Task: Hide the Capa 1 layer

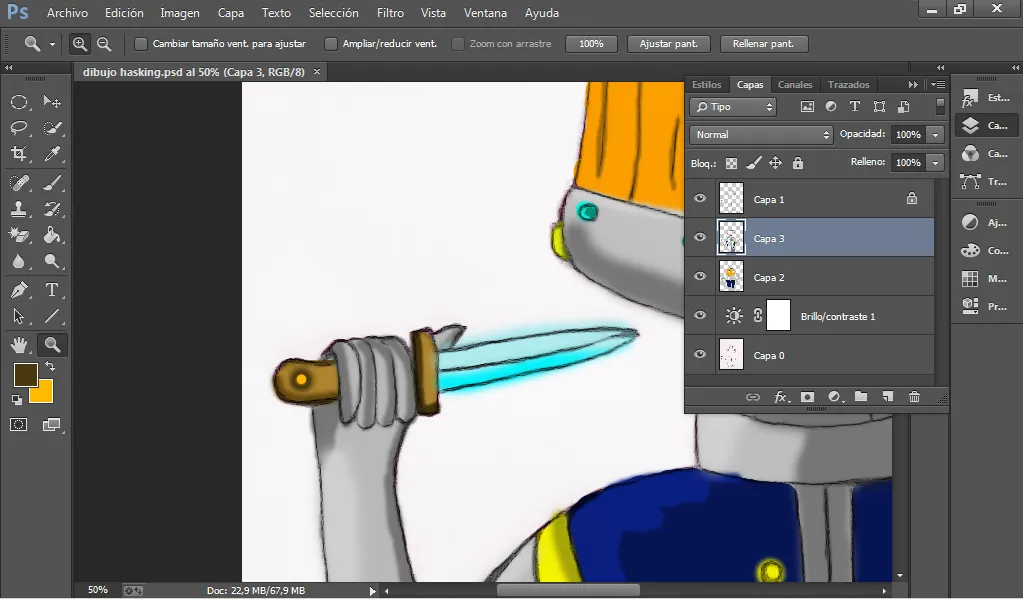Action: click(700, 198)
